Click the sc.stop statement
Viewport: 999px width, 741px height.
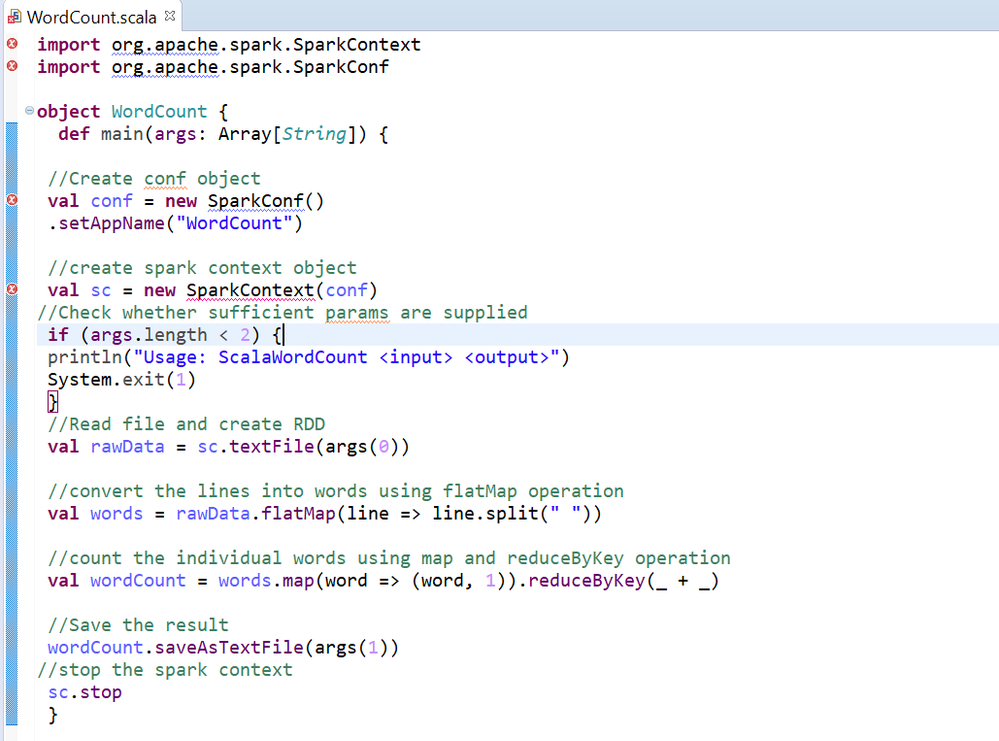point(85,693)
